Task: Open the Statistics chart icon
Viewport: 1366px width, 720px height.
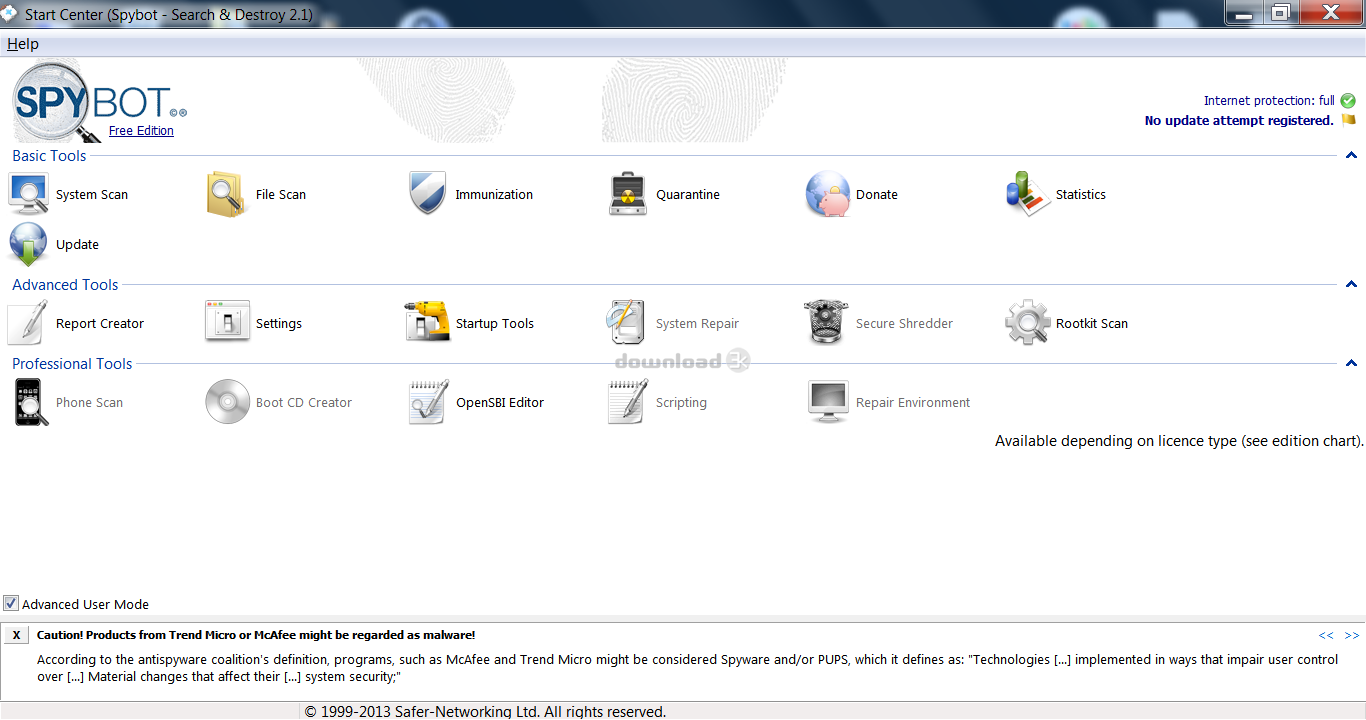Action: click(1027, 194)
